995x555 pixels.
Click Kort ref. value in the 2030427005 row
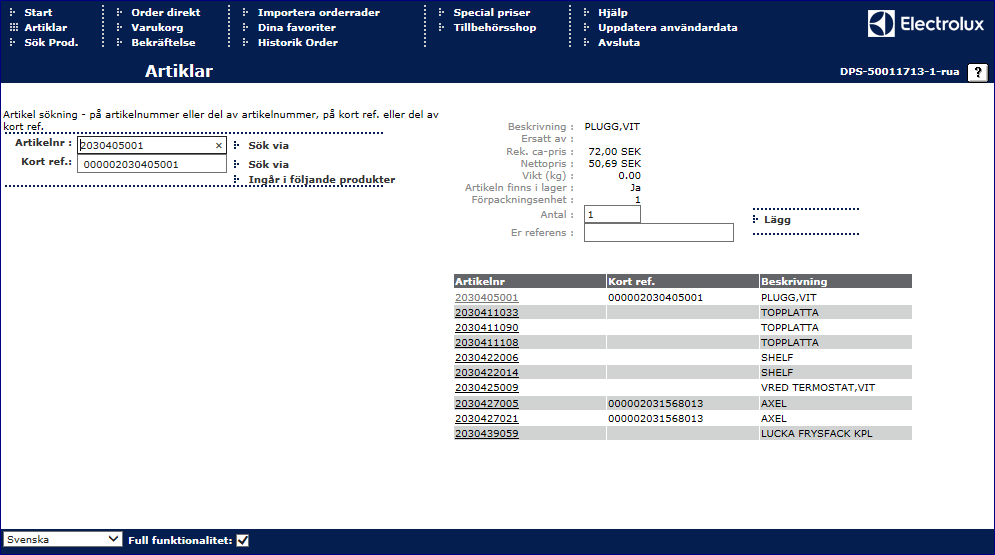655,403
